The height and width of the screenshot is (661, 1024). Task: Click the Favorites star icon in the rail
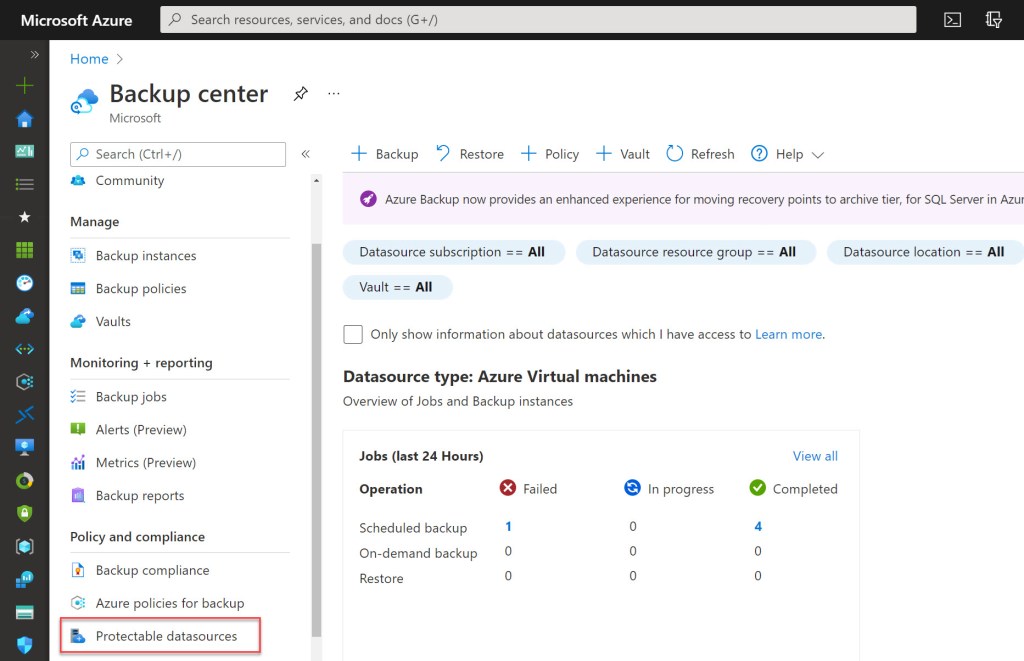25,217
